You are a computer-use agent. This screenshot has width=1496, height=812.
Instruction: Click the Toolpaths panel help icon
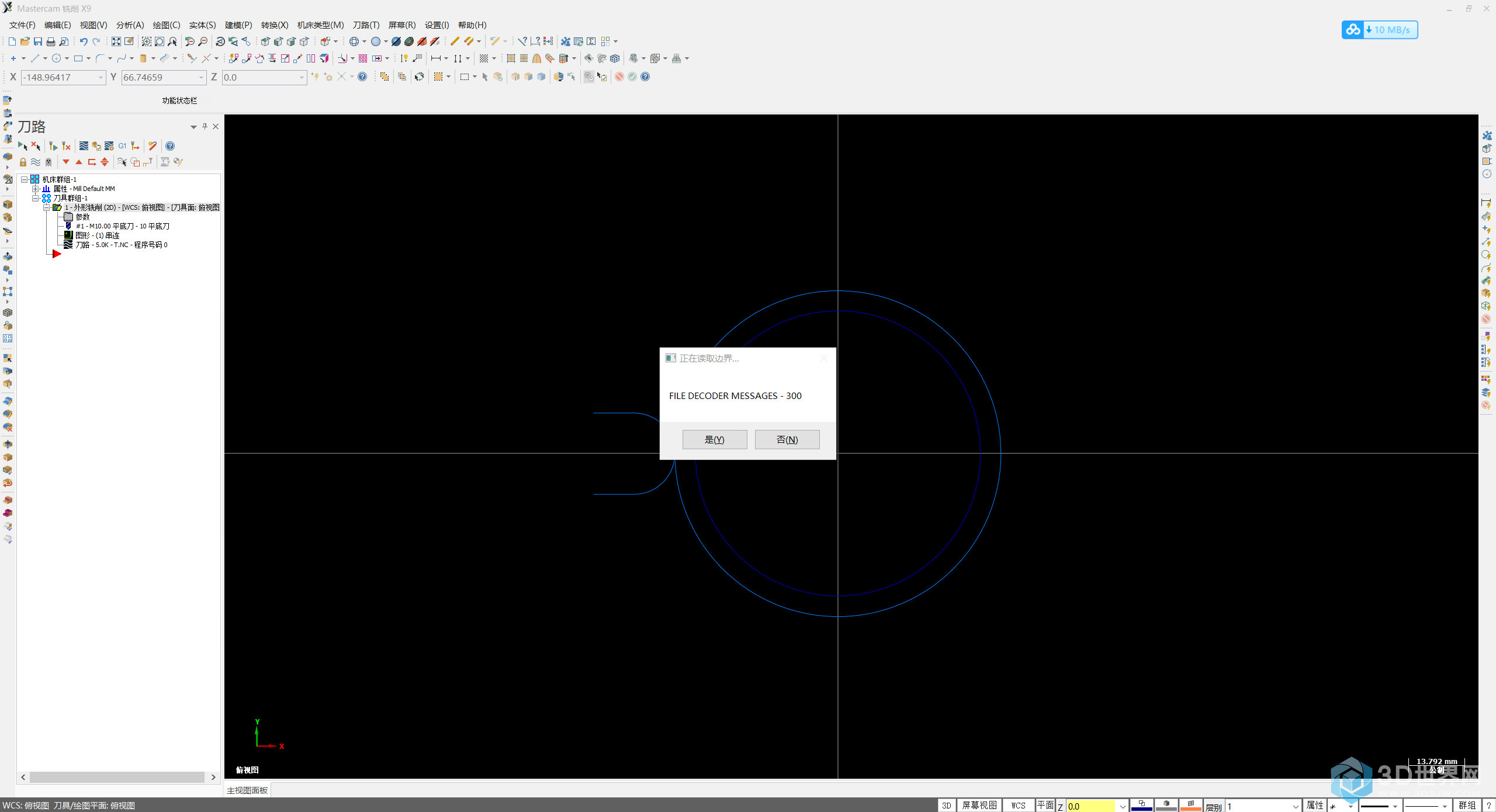[x=170, y=146]
